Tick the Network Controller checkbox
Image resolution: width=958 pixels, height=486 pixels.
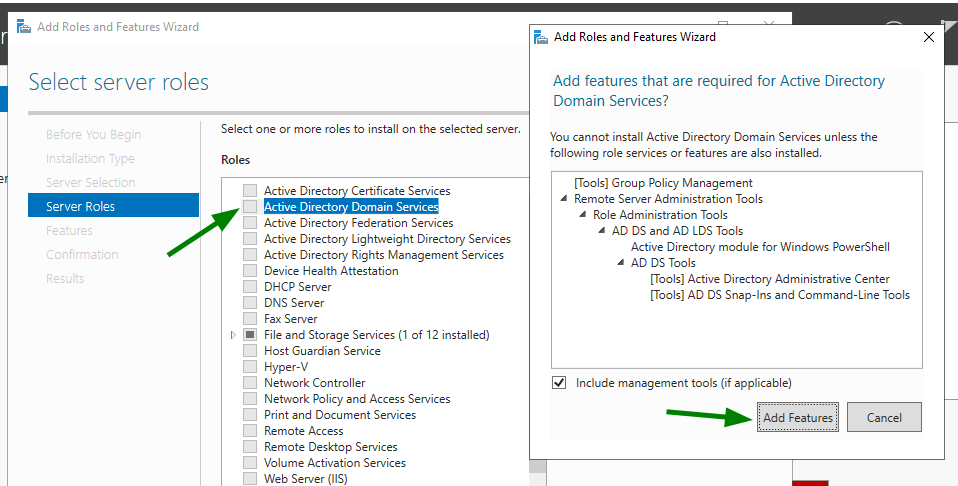pos(250,383)
